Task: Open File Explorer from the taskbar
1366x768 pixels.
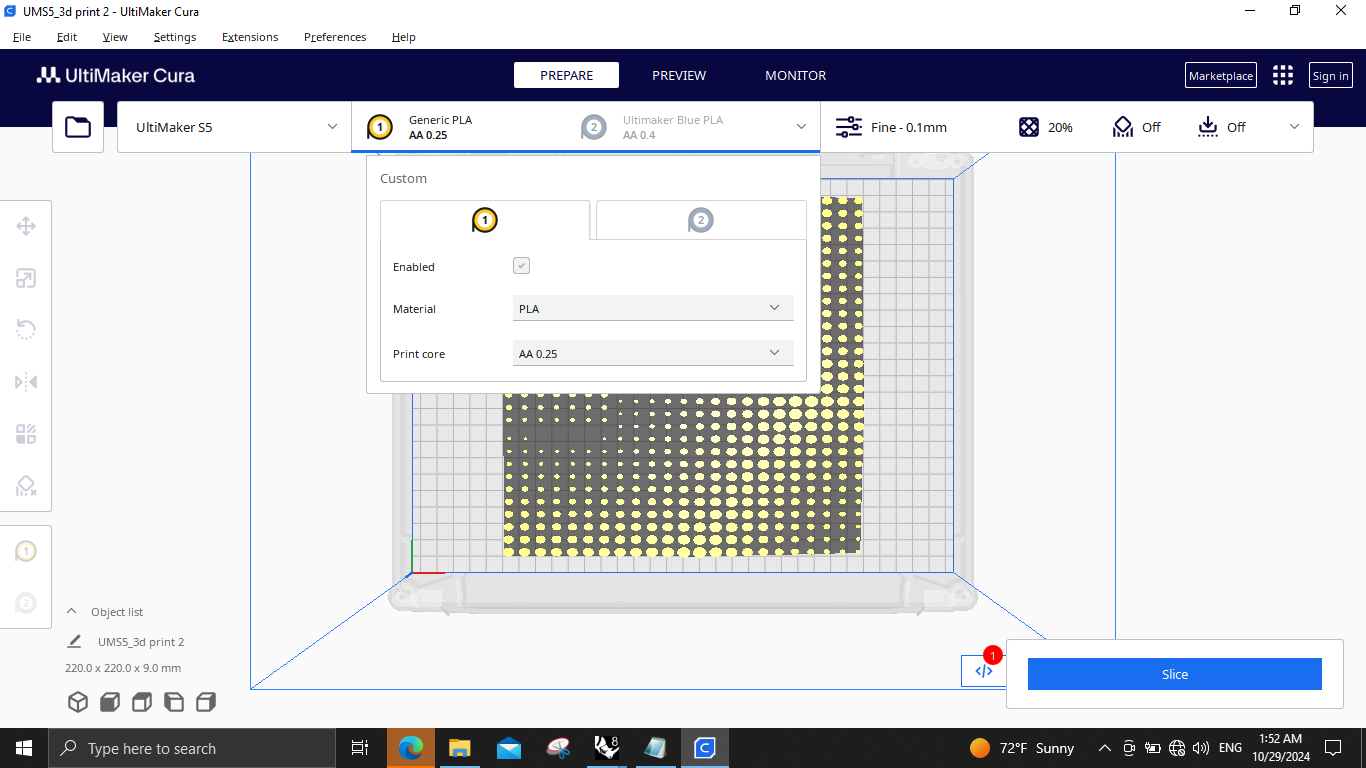Action: [x=460, y=748]
